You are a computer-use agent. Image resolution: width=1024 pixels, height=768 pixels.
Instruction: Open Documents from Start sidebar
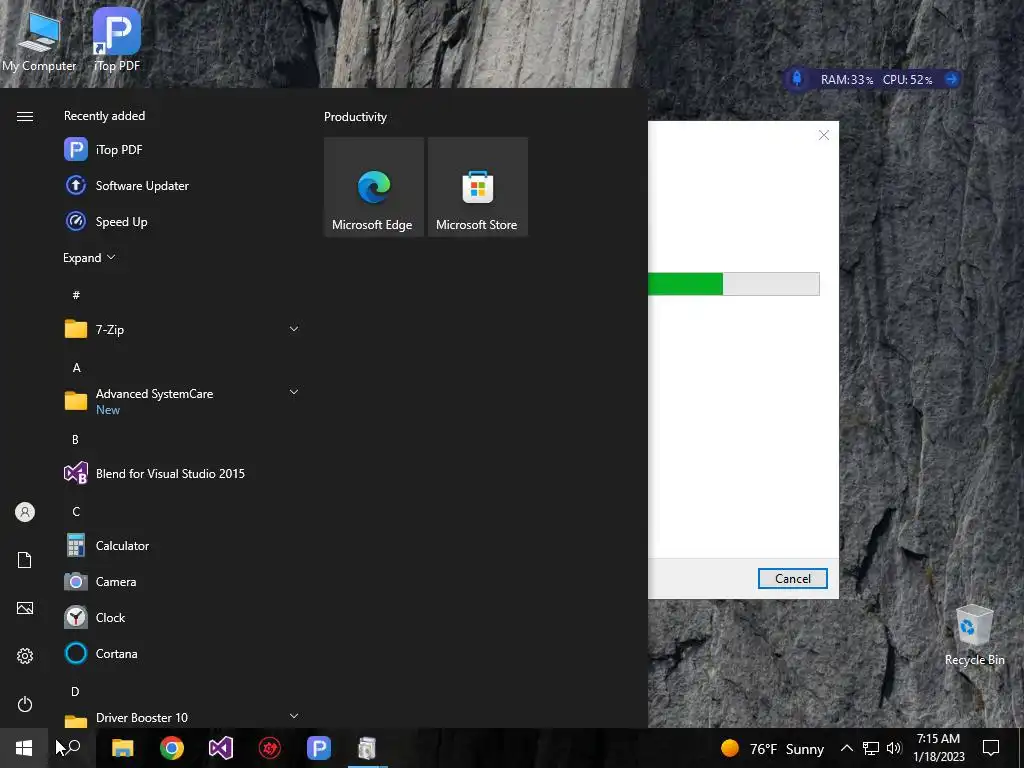25,560
